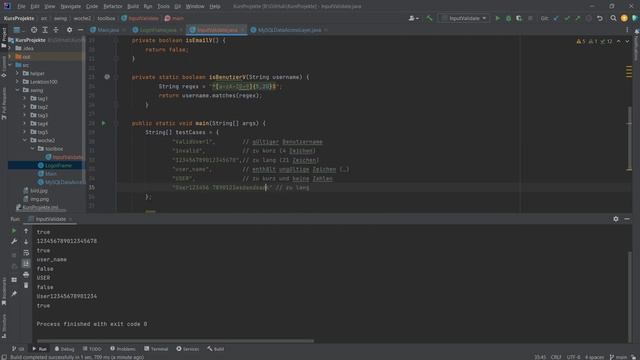The width and height of the screenshot is (640, 360).
Task: Open the File menu
Action: pyautogui.click(x=21, y=7)
